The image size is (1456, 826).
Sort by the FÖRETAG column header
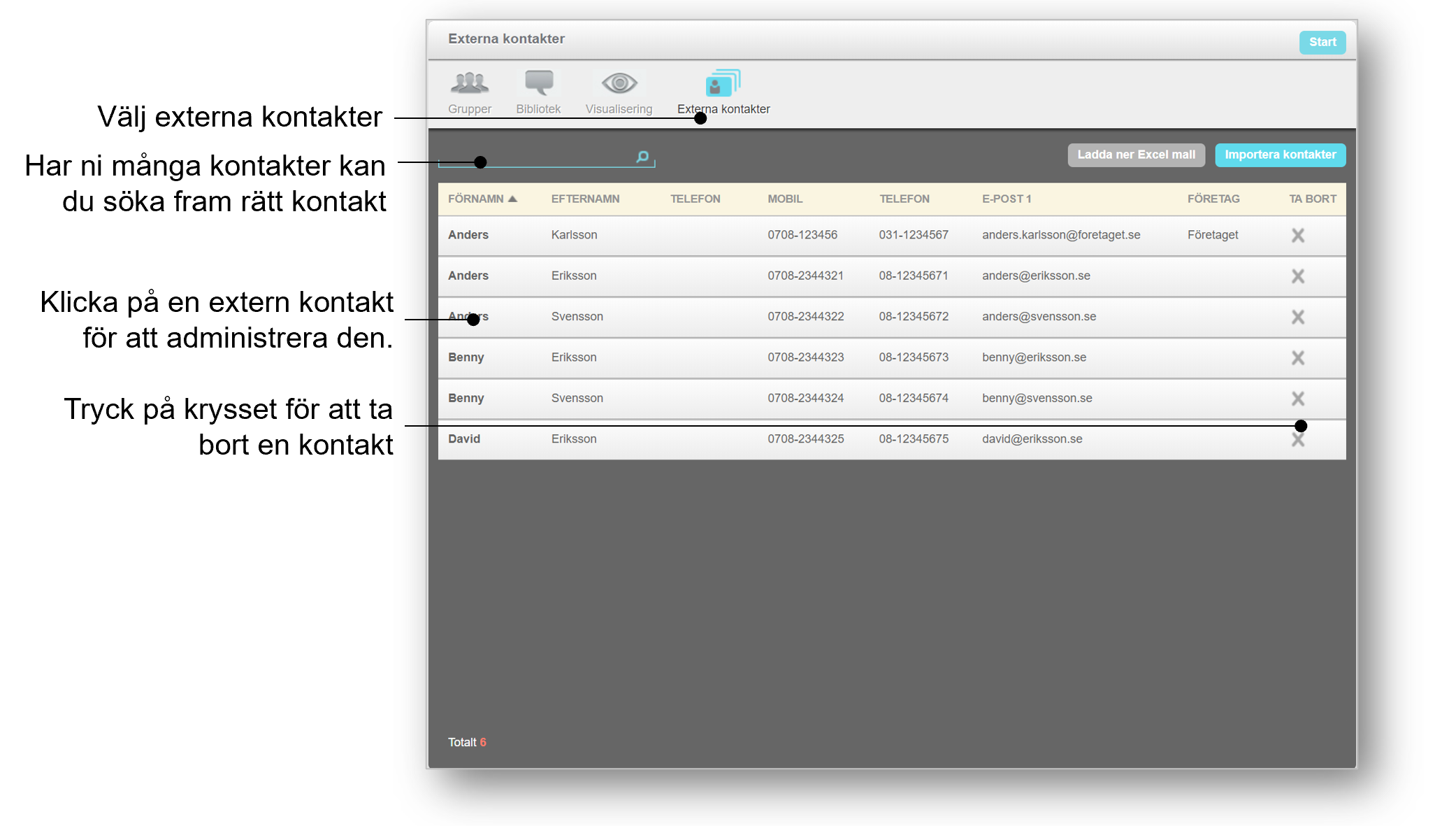pos(1213,199)
